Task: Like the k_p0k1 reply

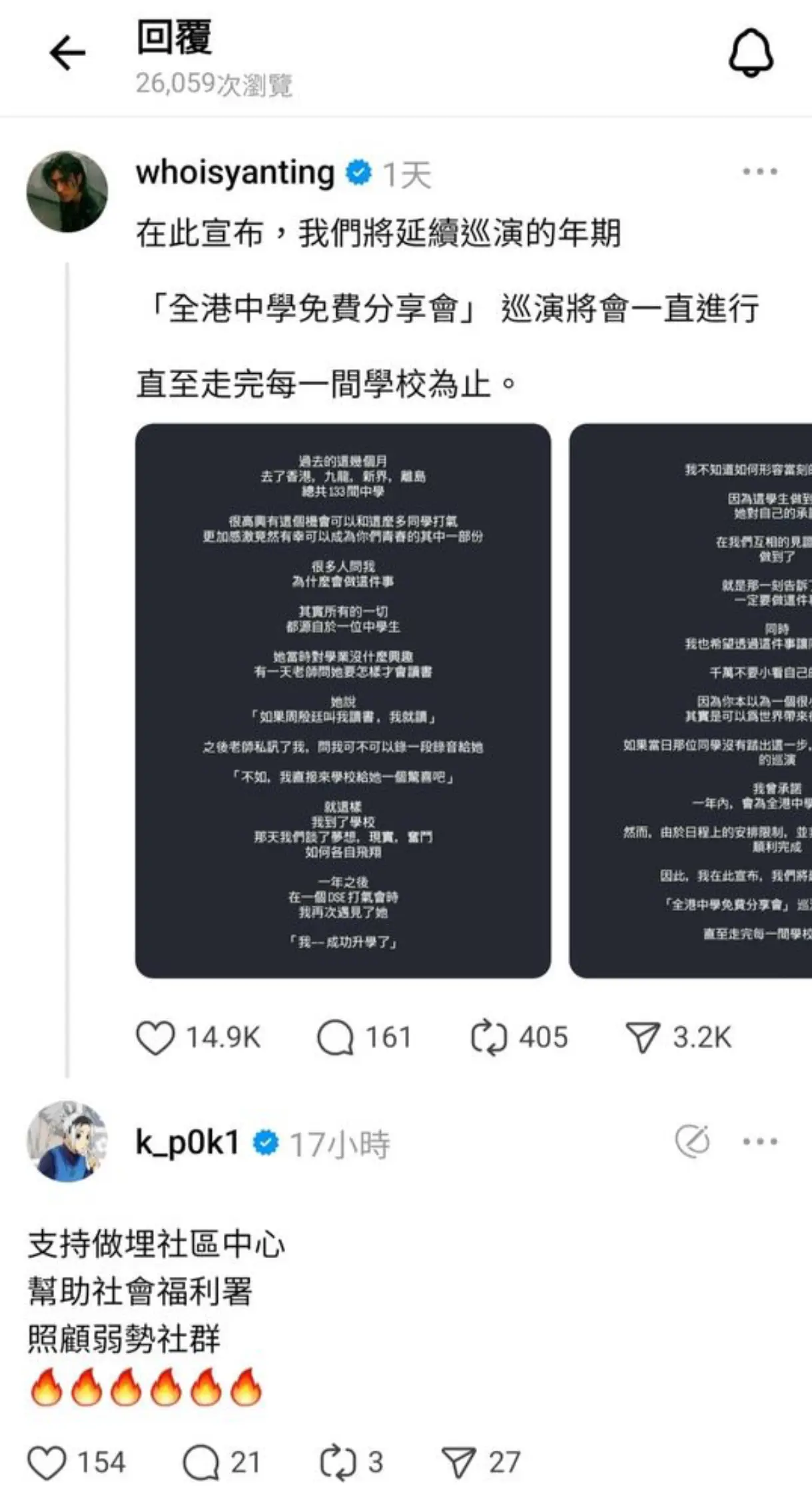Action: click(47, 1463)
